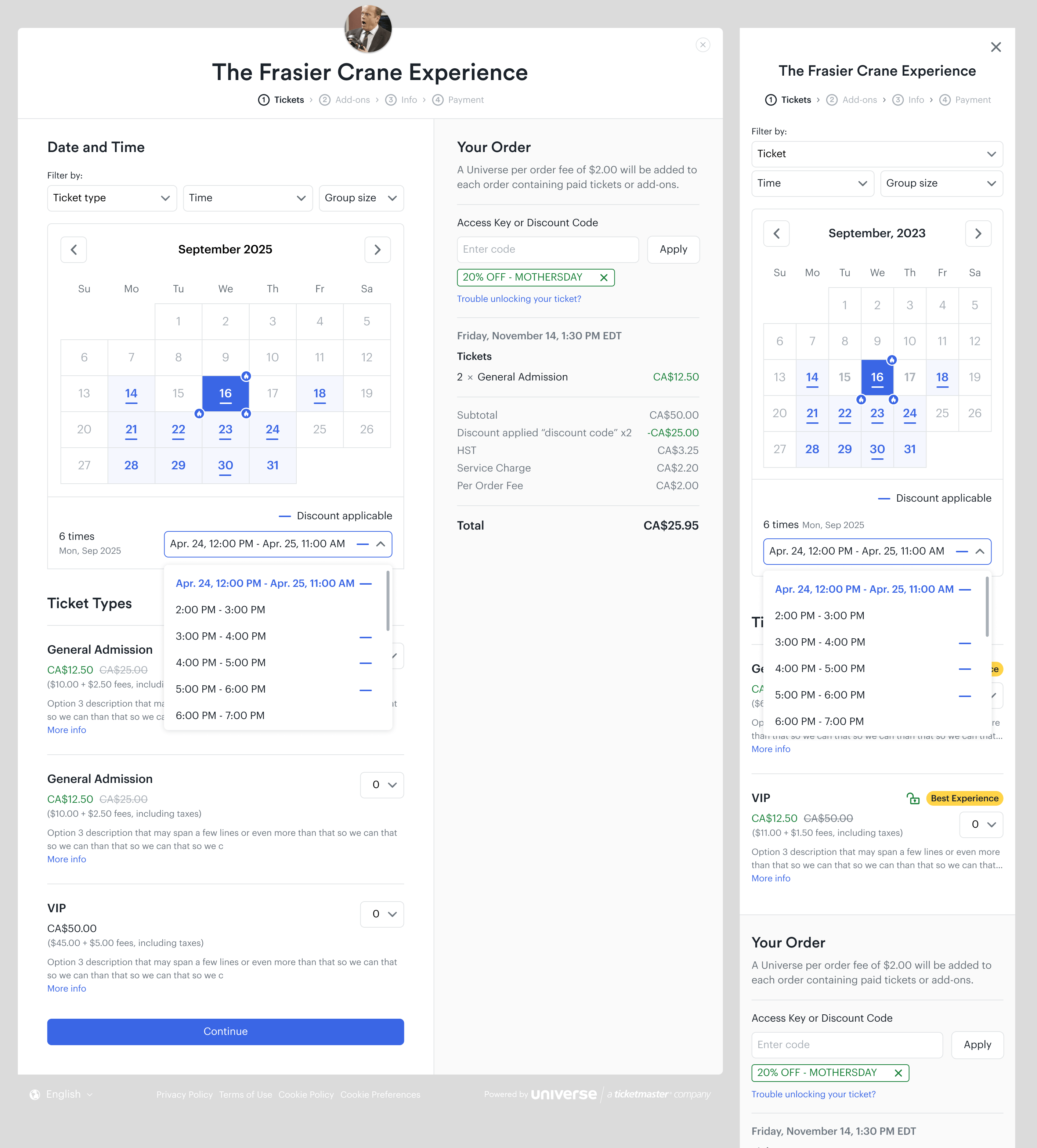Screen dimensions: 1037x1148
Task: Click next month arrow in September, 2023 calendar
Action: pyautogui.click(x=978, y=234)
